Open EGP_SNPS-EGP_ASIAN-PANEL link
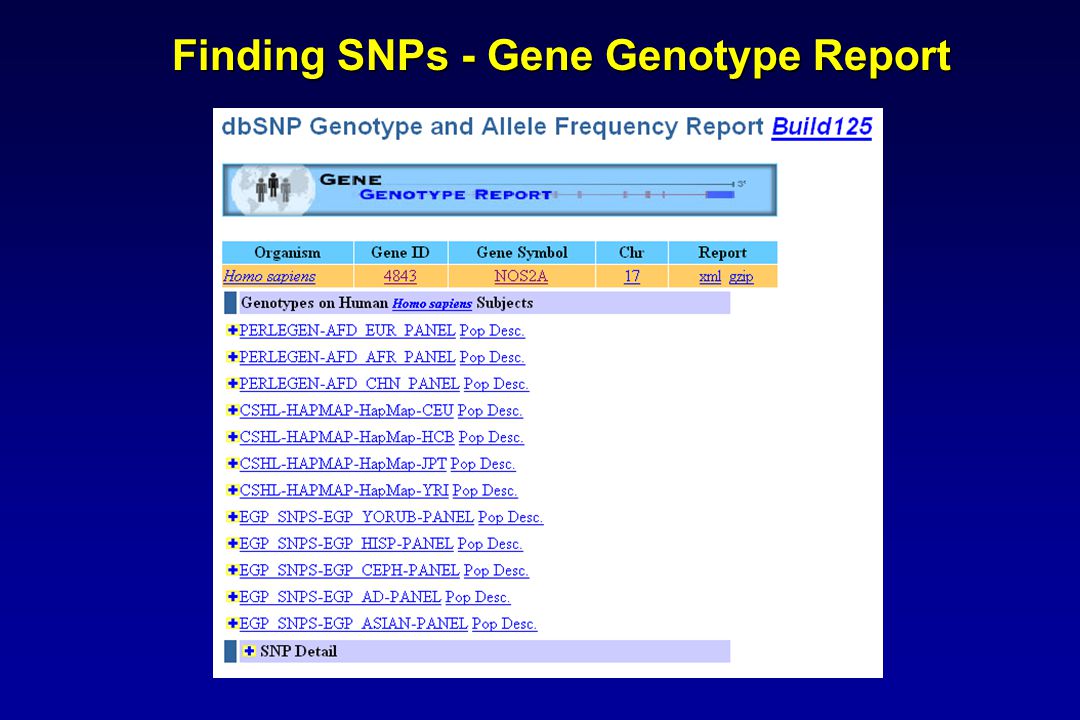The height and width of the screenshot is (720, 1080). pos(353,624)
